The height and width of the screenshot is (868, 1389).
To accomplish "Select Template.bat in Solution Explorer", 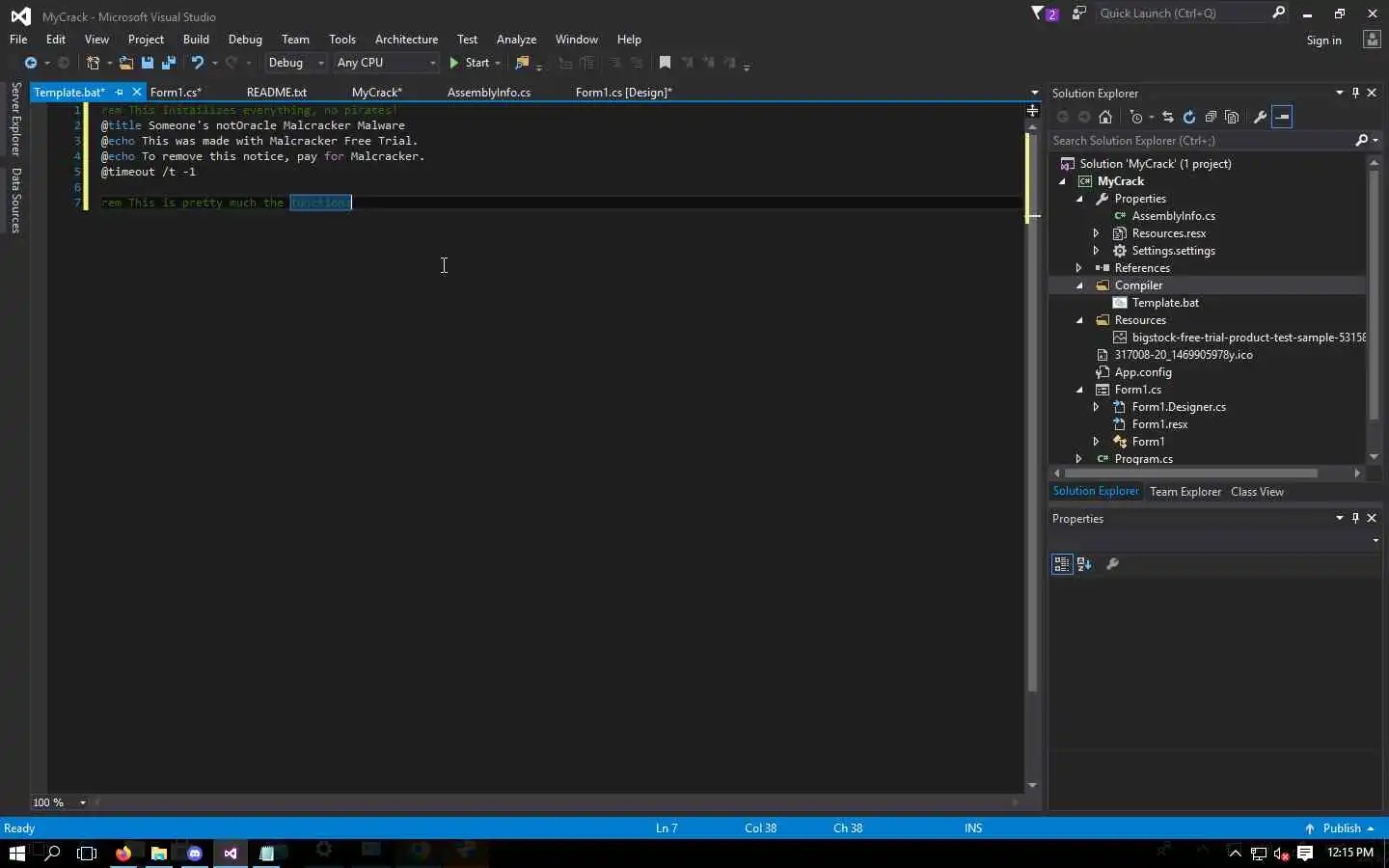I will tap(1165, 303).
